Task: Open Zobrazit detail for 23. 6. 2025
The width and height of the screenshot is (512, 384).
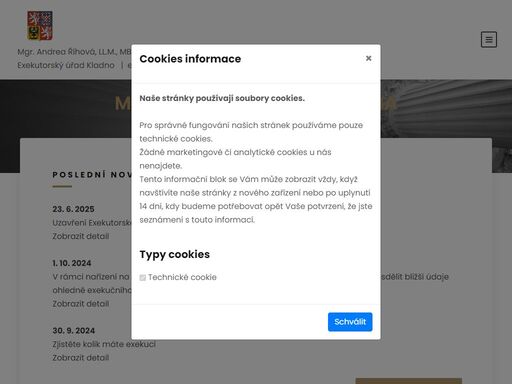Action: (x=81, y=236)
